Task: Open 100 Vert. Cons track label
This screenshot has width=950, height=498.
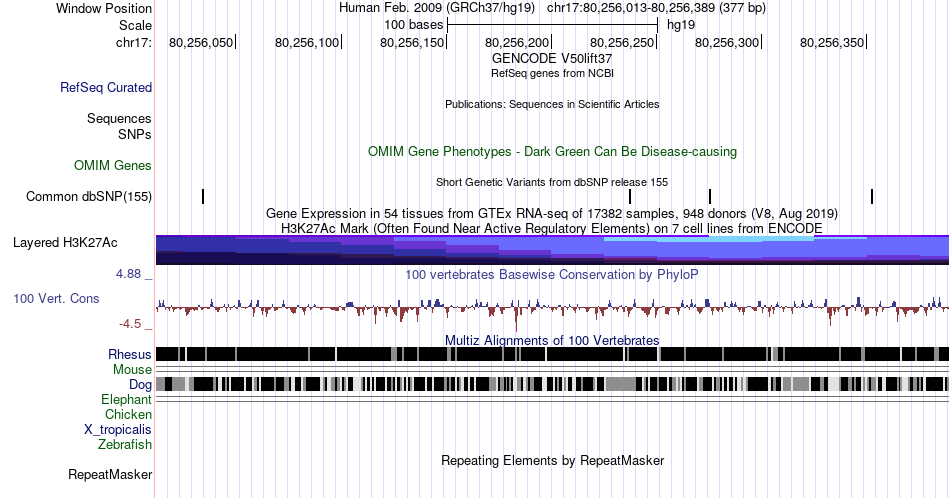Action: tap(56, 298)
